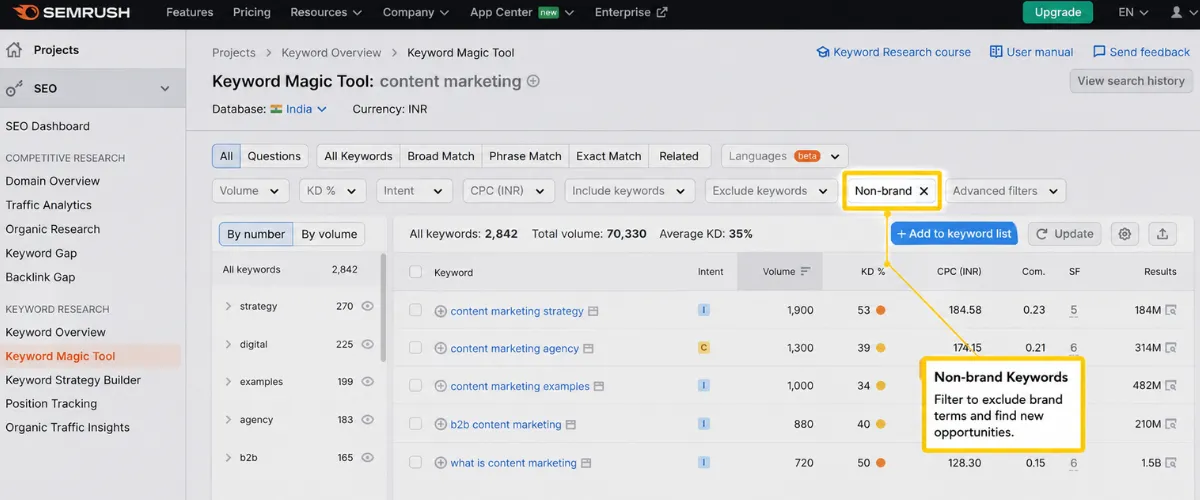The height and width of the screenshot is (500, 1200).
Task: Check the content marketing examples row
Action: [416, 387]
